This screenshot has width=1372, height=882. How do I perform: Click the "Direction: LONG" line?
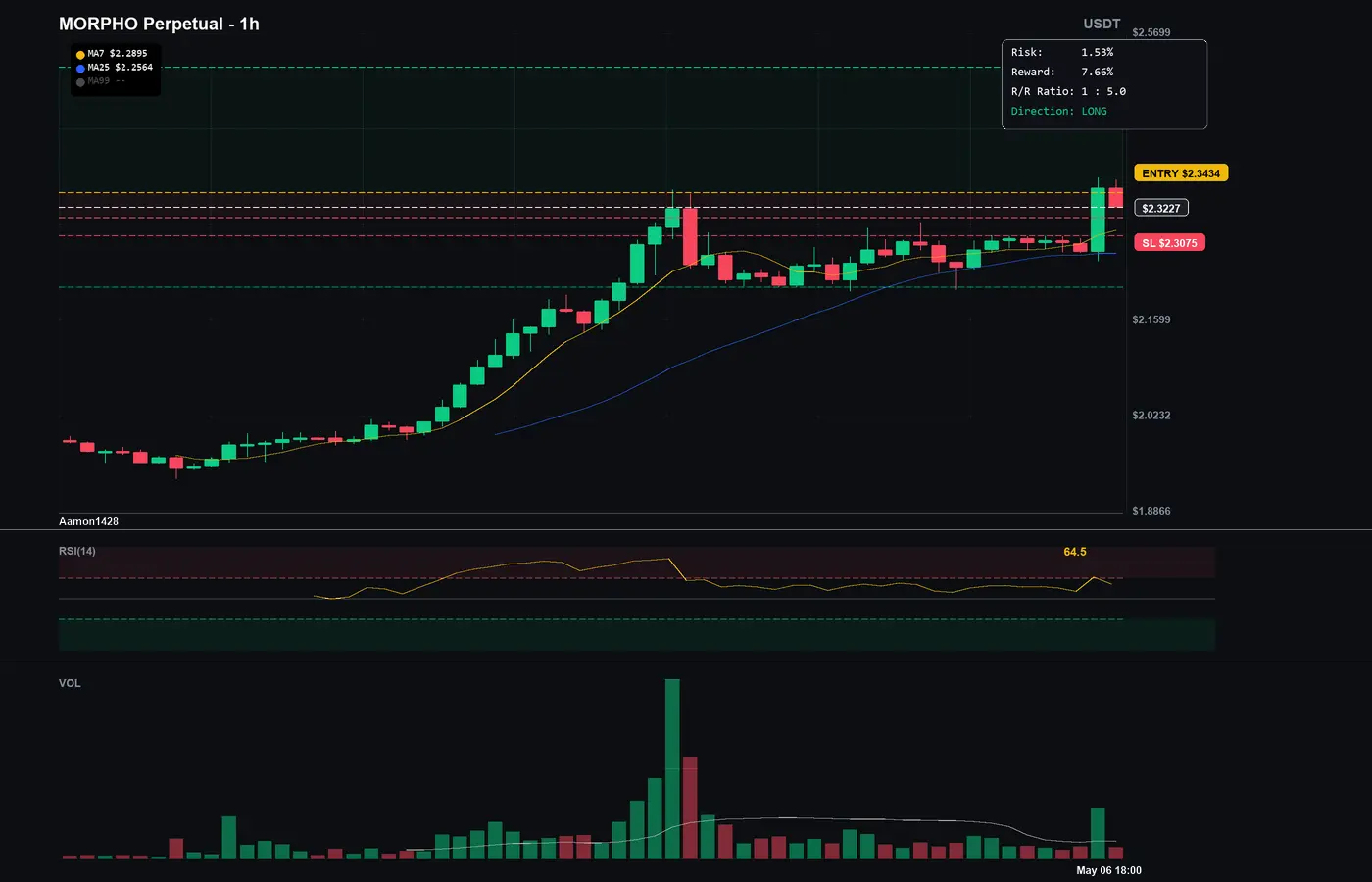coord(1059,111)
